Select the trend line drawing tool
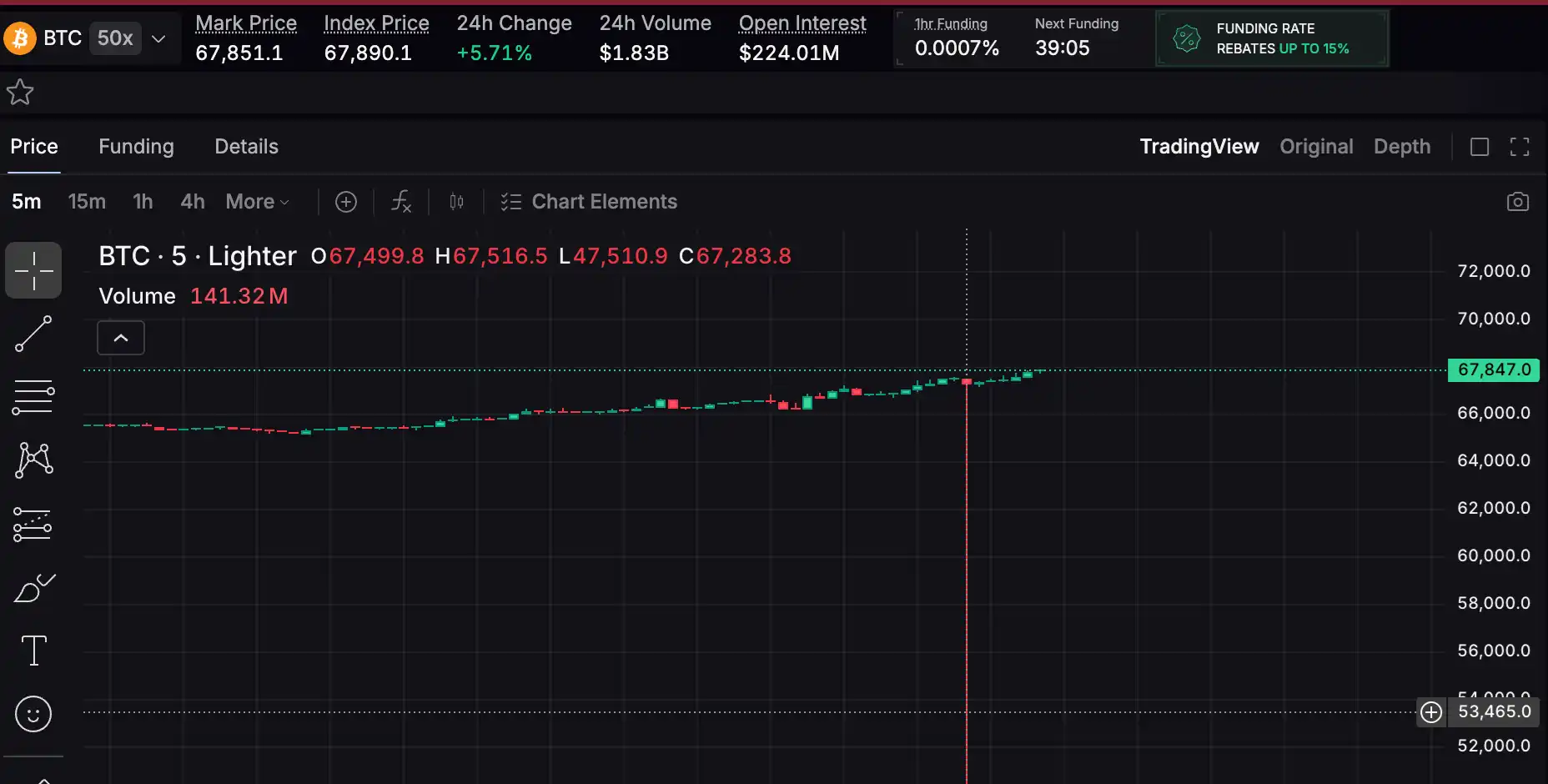 click(33, 334)
